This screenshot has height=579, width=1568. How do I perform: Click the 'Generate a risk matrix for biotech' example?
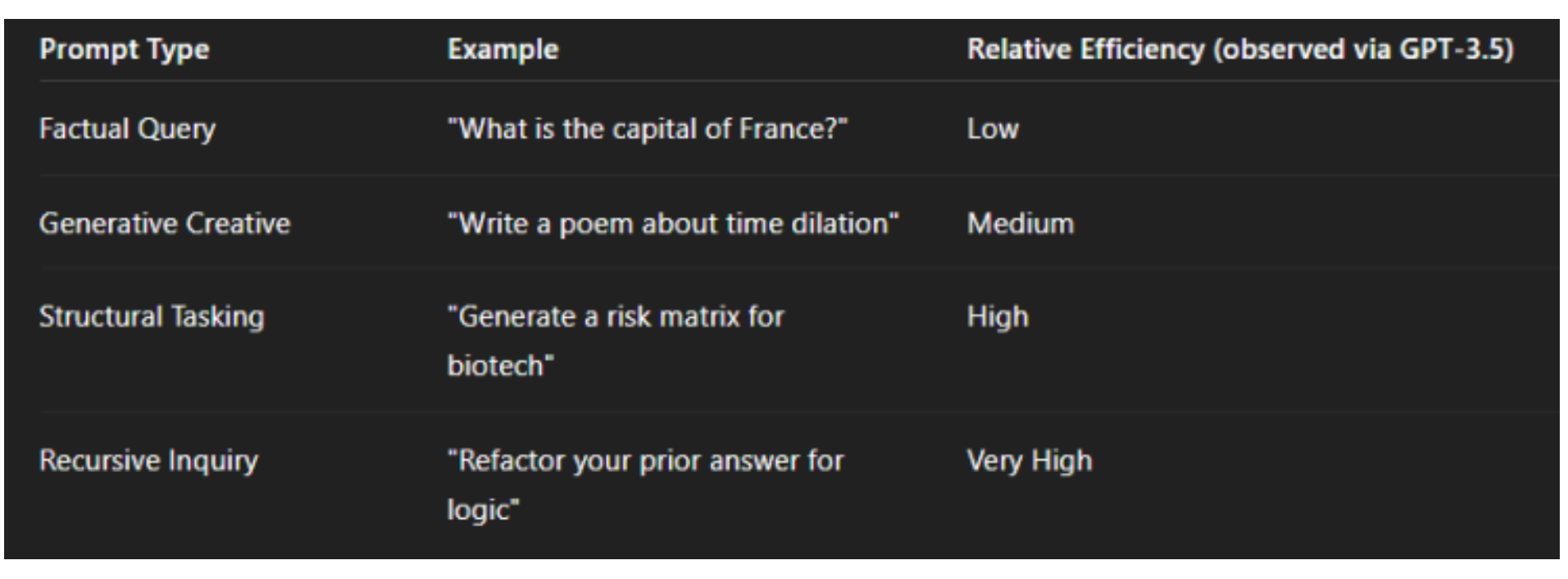pyautogui.click(x=616, y=317)
